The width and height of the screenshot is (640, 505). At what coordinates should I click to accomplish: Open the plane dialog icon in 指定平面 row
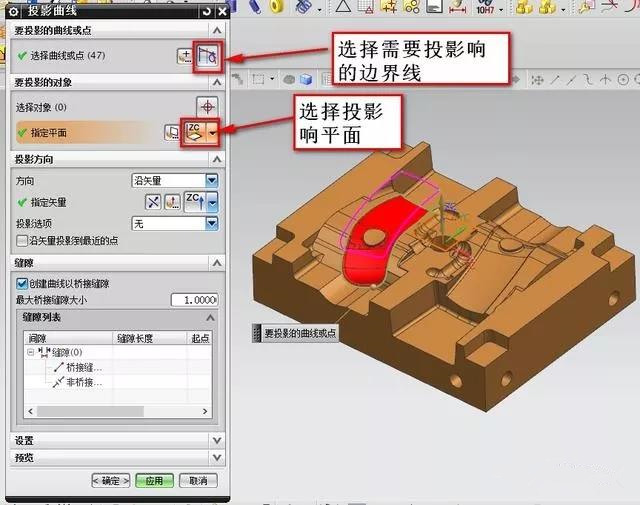[x=170, y=132]
